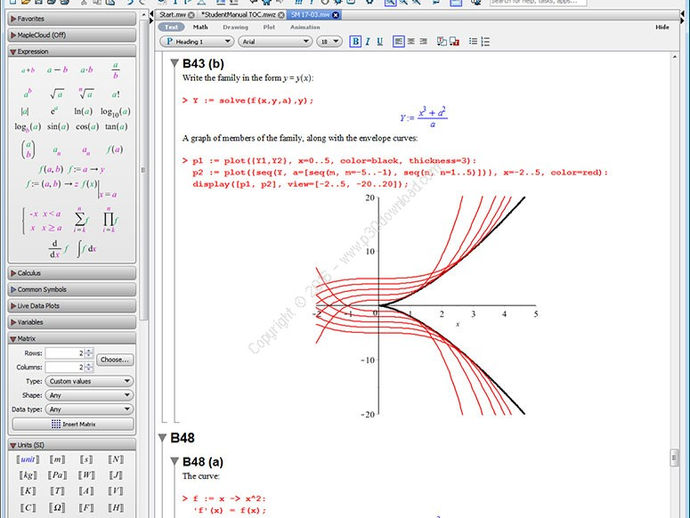The height and width of the screenshot is (518, 690).
Task: Insert the piecewise function template
Action: point(43,220)
